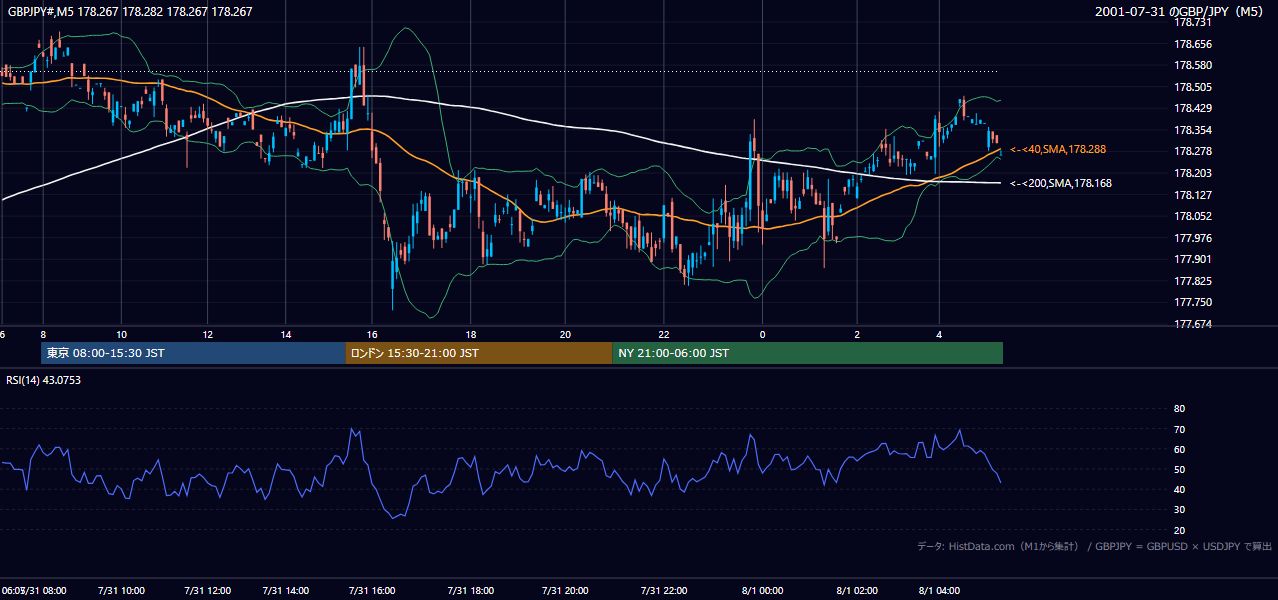Click the 177.976 price axis label
1278x600 pixels.
(x=1192, y=238)
